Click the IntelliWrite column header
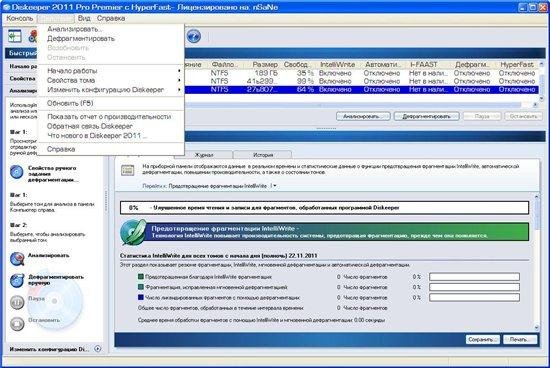550x368 pixels. 337,65
